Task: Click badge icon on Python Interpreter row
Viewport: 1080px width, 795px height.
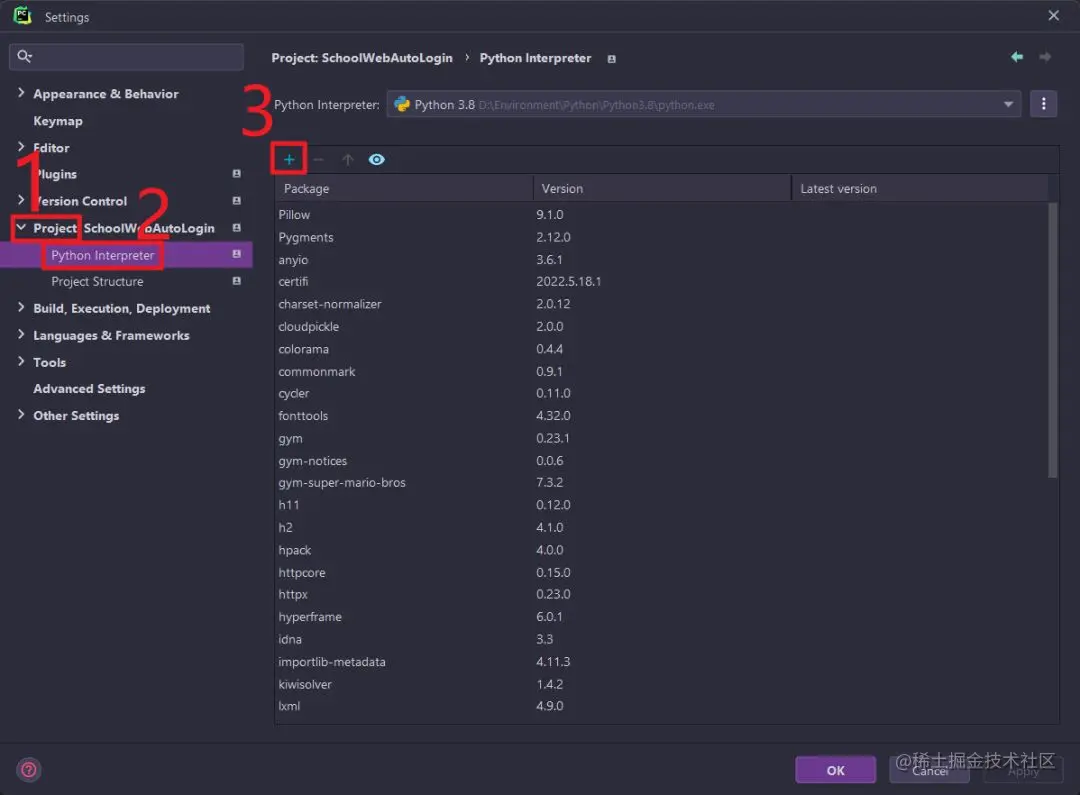Action: click(236, 255)
